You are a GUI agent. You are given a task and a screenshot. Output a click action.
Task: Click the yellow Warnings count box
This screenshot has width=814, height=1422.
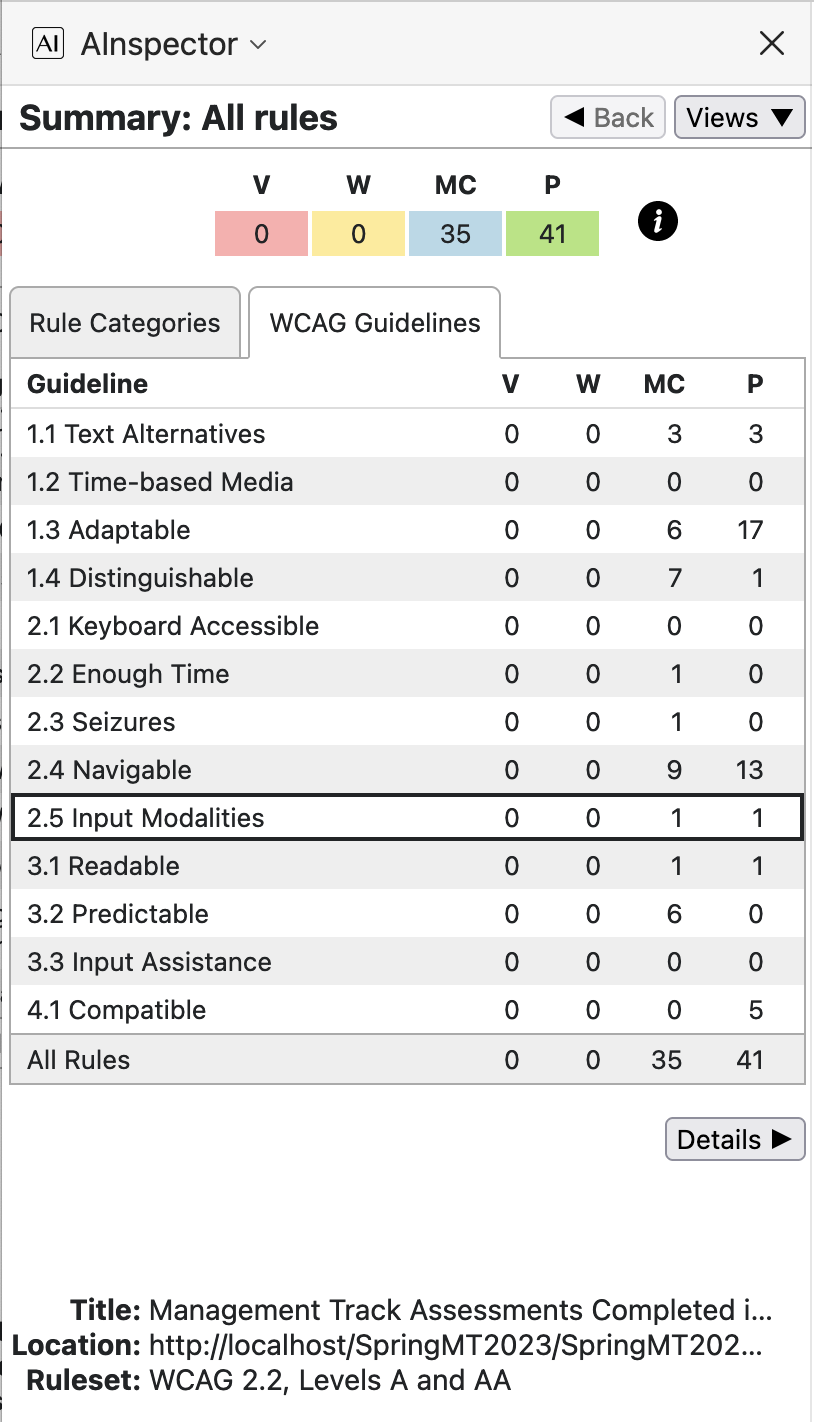(x=358, y=234)
